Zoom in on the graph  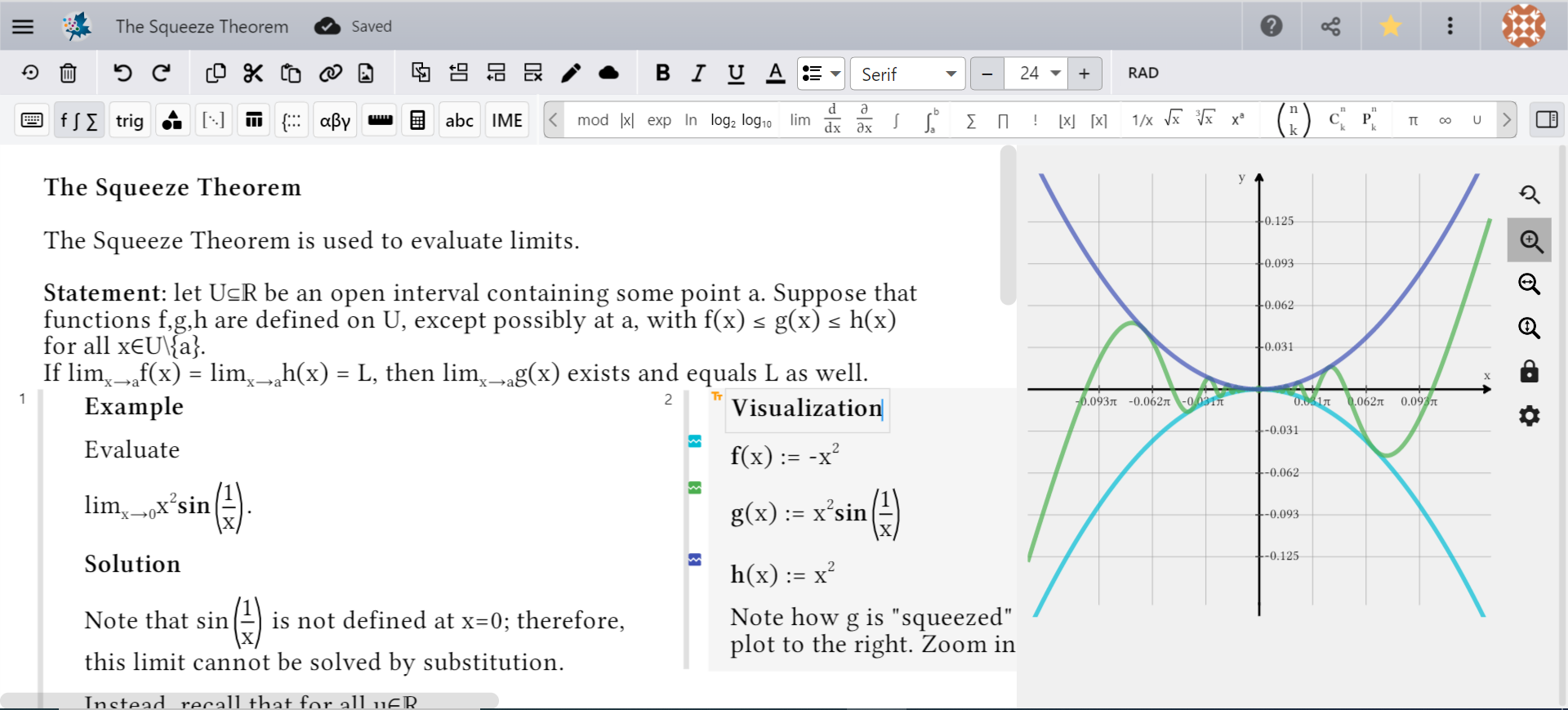click(1530, 240)
